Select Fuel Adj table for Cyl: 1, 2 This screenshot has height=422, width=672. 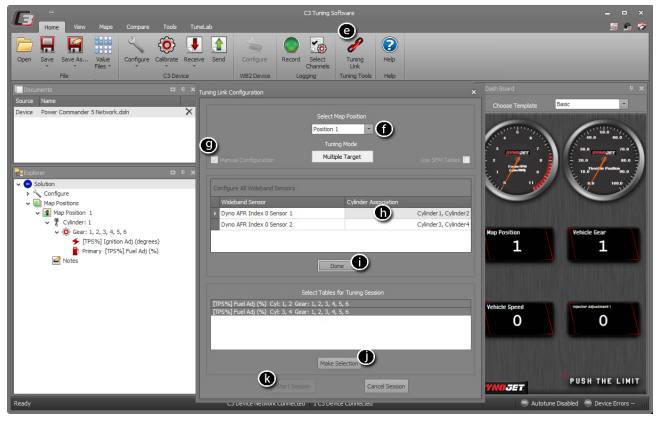pyautogui.click(x=341, y=303)
